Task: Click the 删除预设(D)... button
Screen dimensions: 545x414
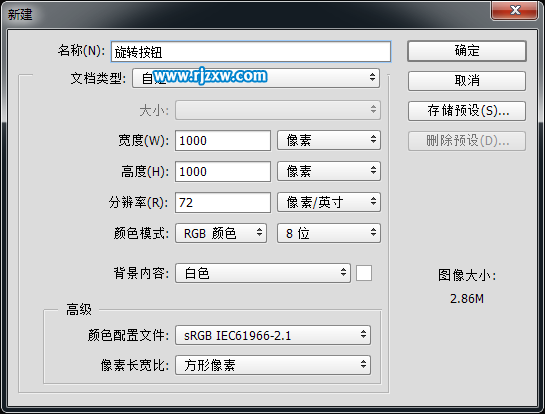Action: pyautogui.click(x=467, y=141)
